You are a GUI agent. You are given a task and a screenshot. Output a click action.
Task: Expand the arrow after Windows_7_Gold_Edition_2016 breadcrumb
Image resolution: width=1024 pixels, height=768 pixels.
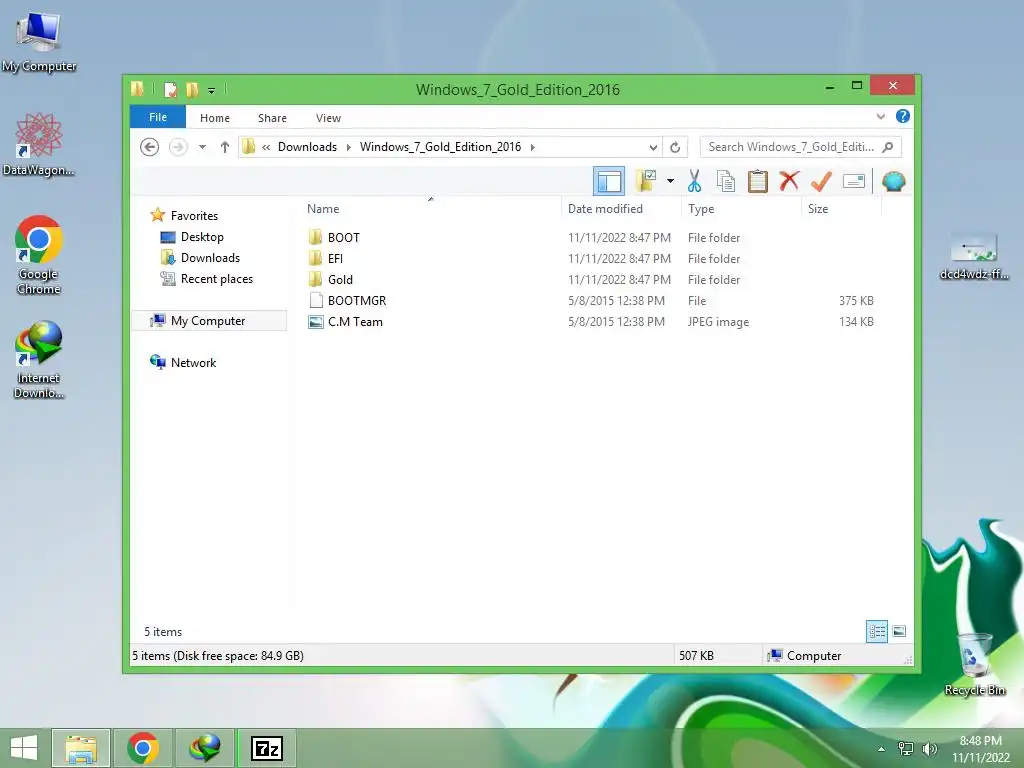coord(533,147)
